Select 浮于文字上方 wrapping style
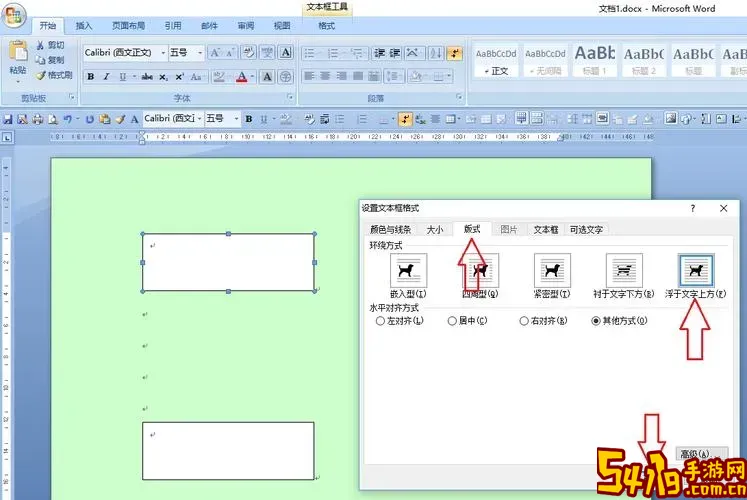 click(x=696, y=270)
